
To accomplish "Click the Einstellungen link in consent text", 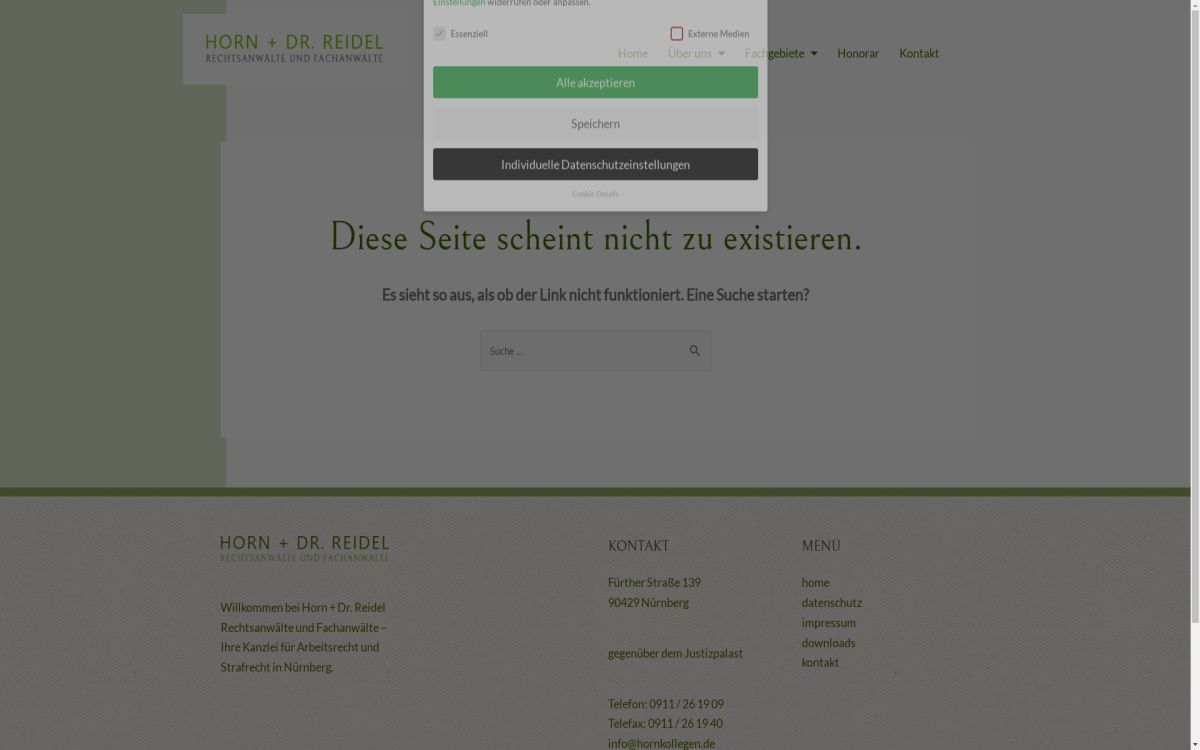I will pyautogui.click(x=457, y=3).
